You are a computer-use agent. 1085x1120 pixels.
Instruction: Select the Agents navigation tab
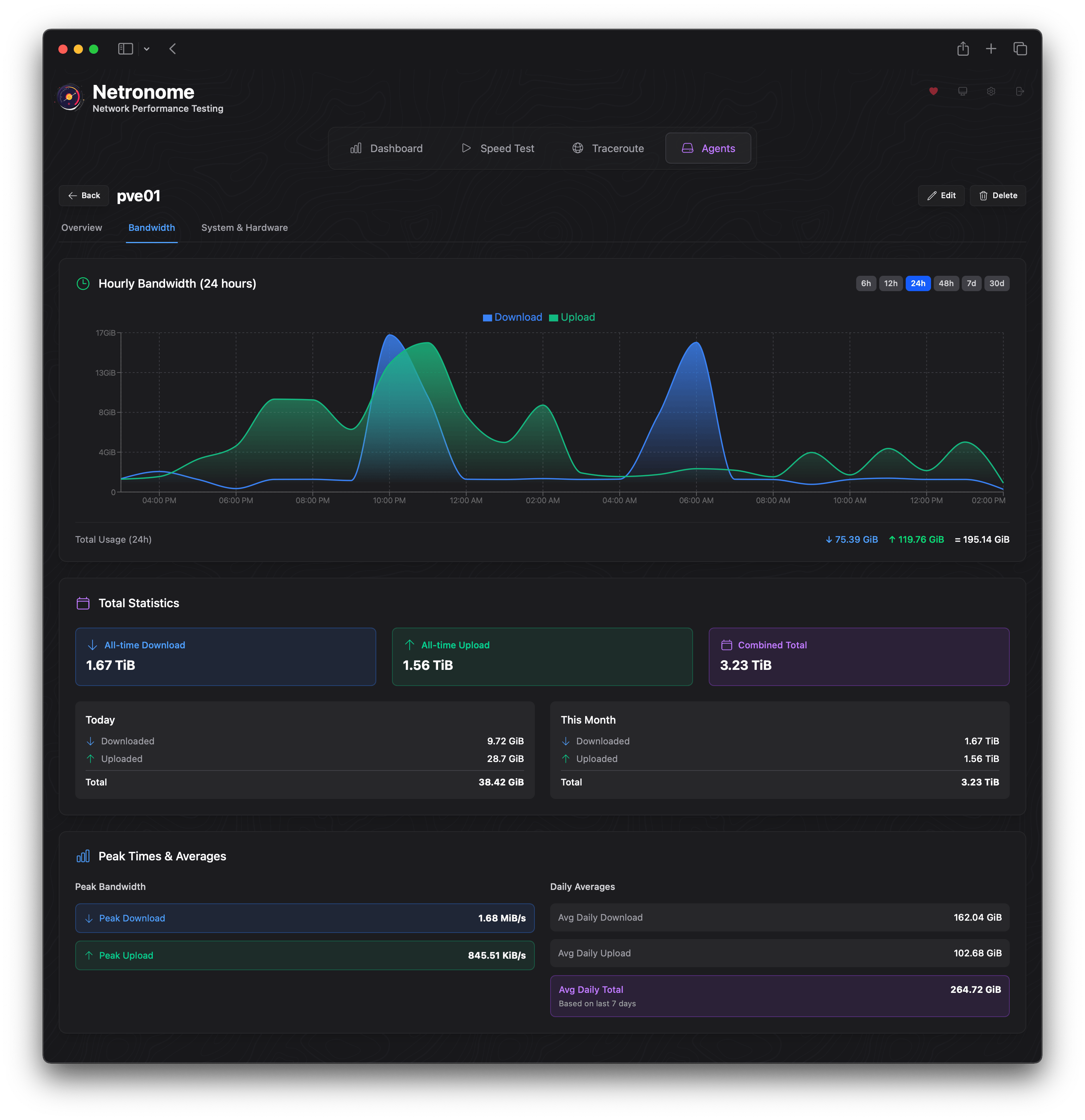(x=708, y=148)
